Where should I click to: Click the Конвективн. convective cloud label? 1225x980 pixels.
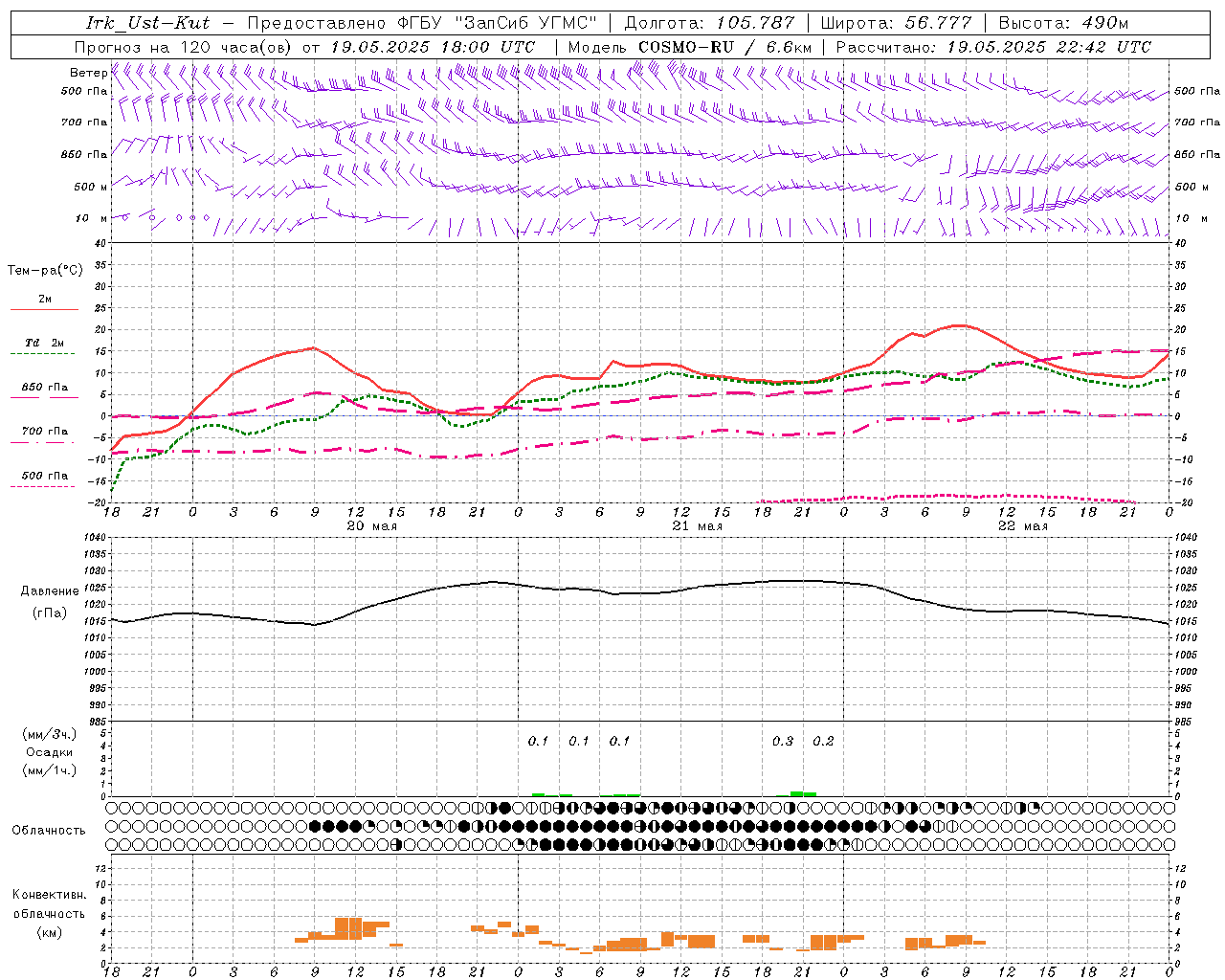point(50,895)
